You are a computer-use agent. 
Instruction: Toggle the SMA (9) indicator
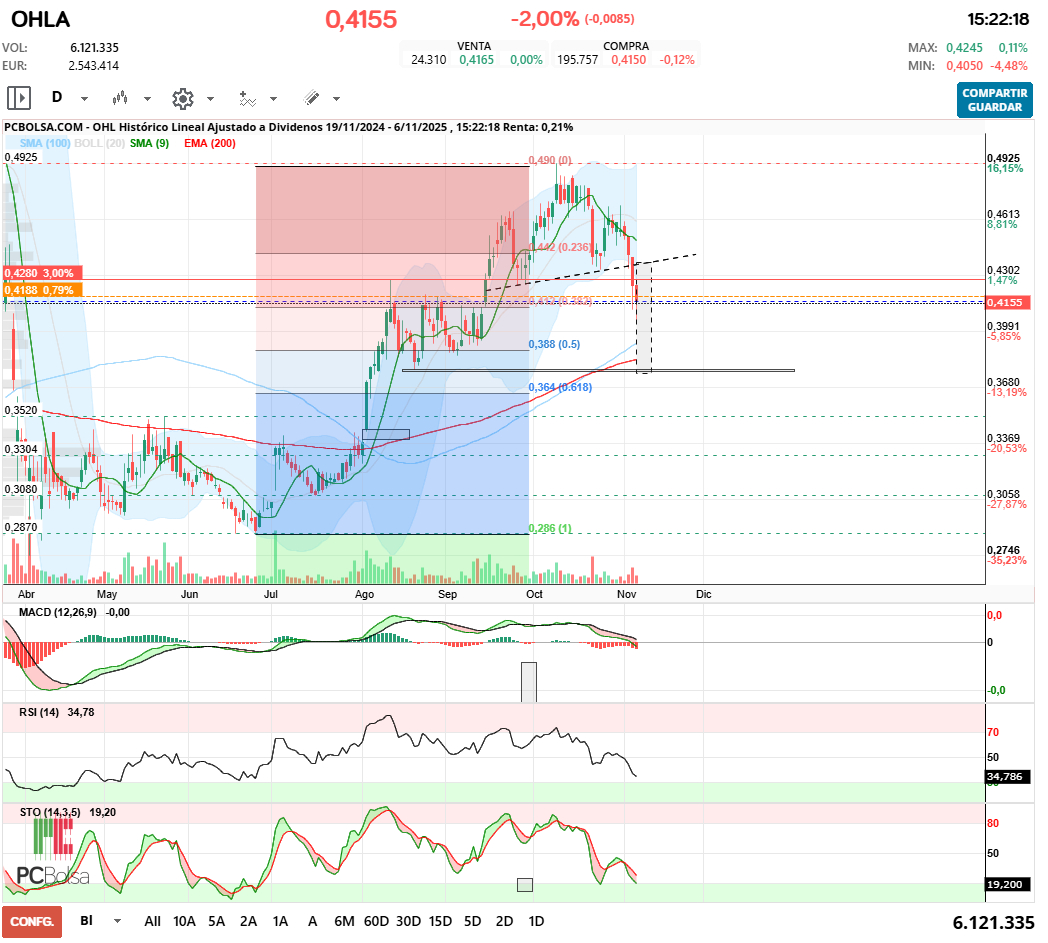(149, 143)
